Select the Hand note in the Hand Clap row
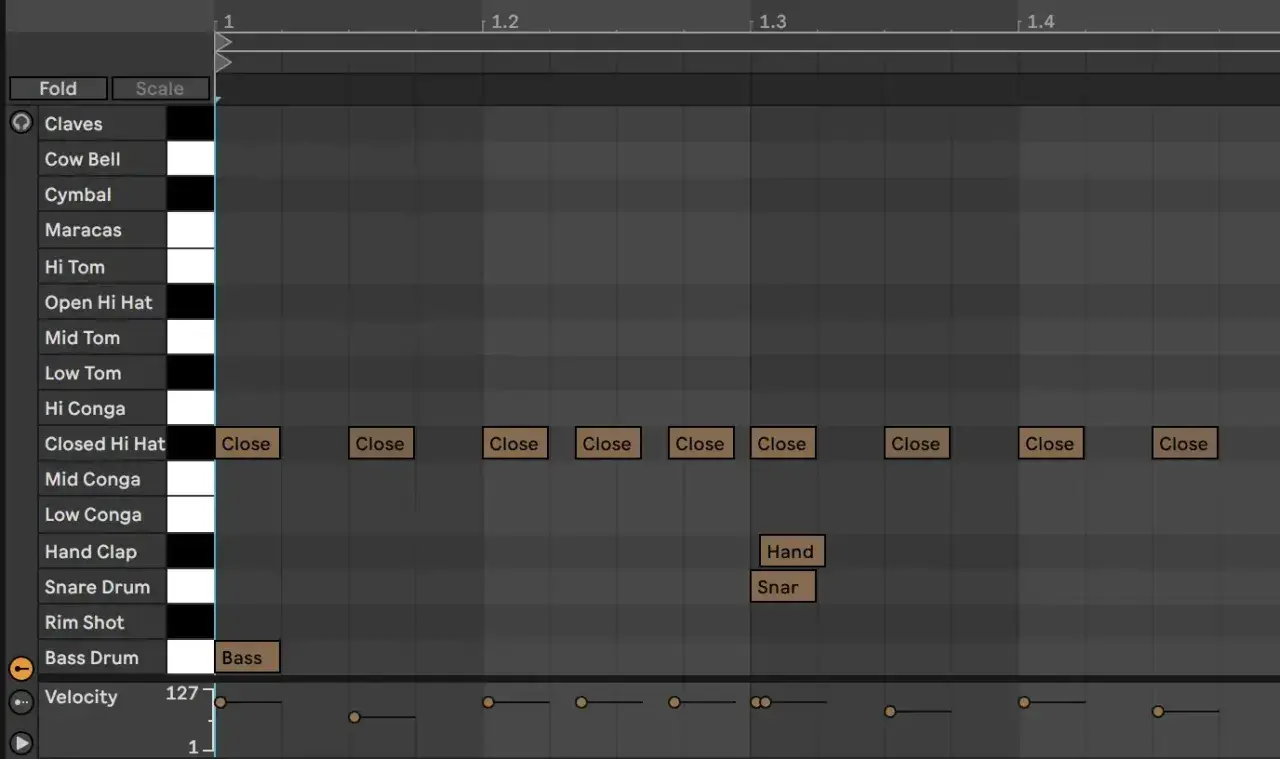The height and width of the screenshot is (759, 1280). [792, 551]
